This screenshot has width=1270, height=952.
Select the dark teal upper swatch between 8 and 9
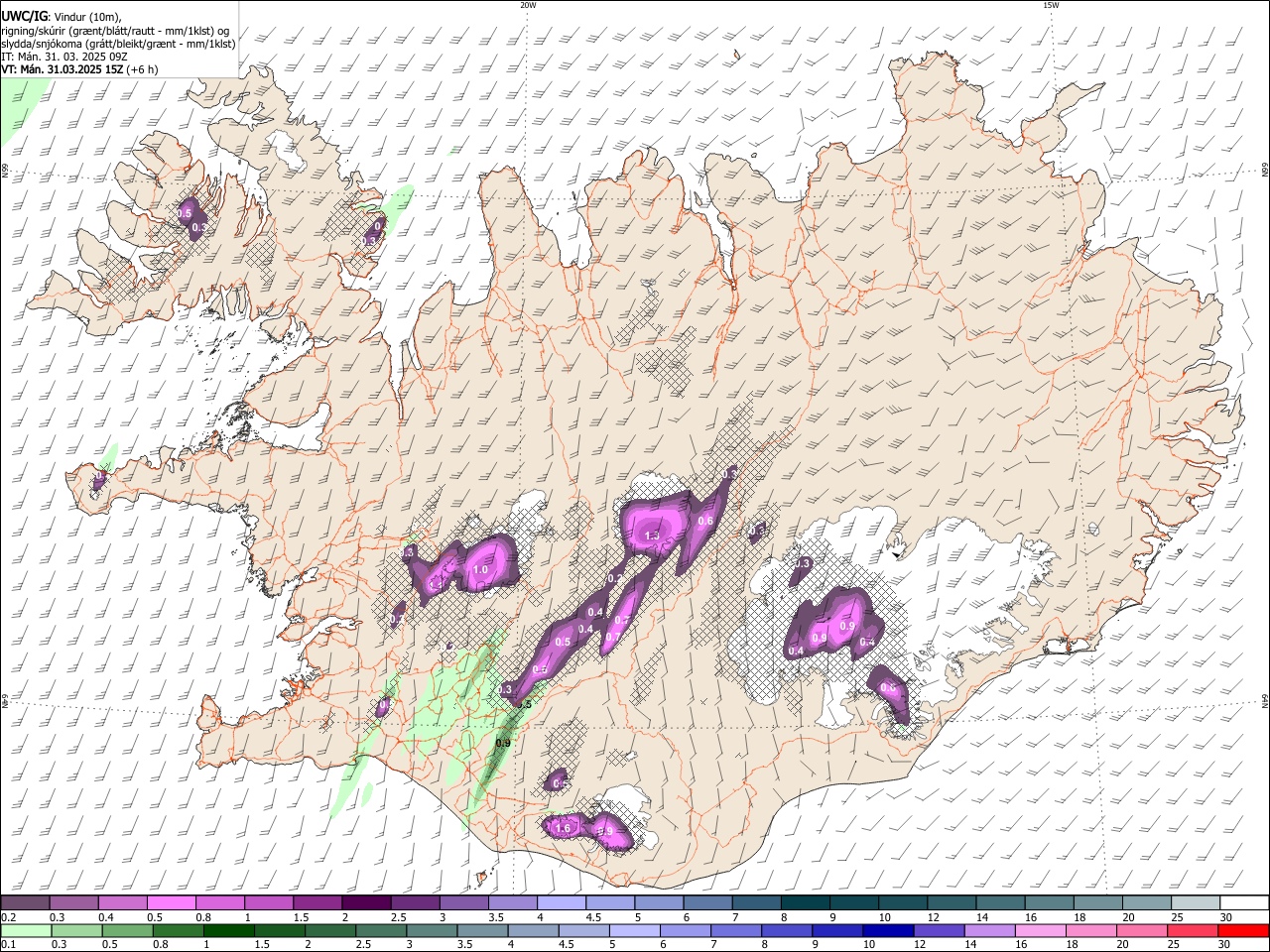805,902
